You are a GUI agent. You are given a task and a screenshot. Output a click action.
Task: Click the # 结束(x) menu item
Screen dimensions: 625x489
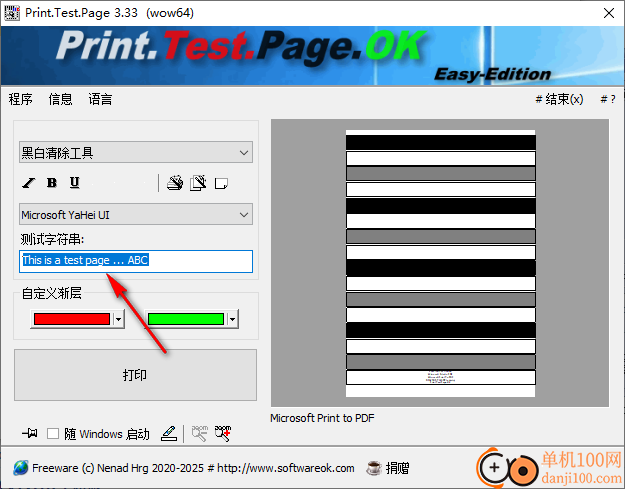(x=559, y=99)
